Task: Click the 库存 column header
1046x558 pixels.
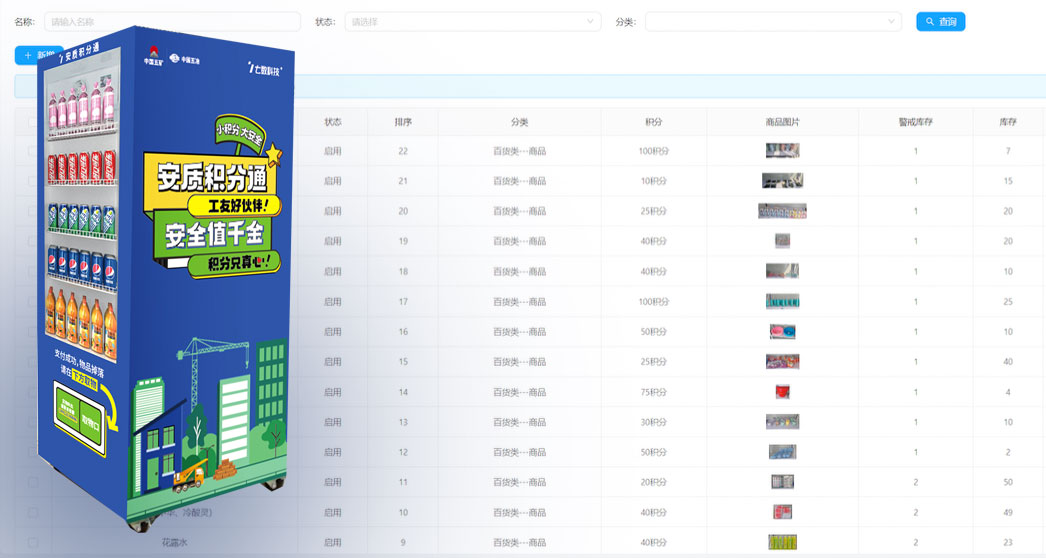Action: 1007,122
